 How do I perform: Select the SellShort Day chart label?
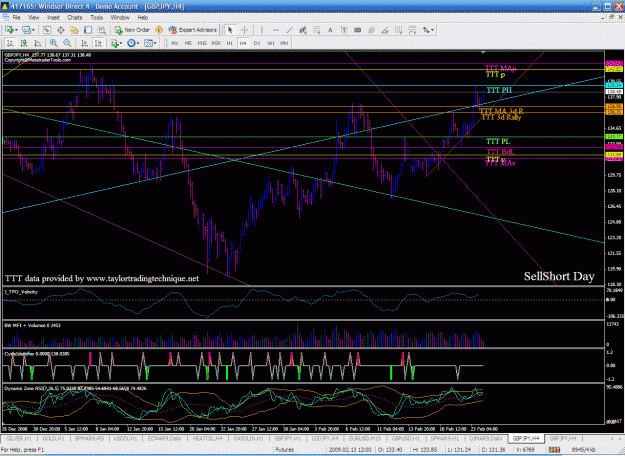click(559, 276)
